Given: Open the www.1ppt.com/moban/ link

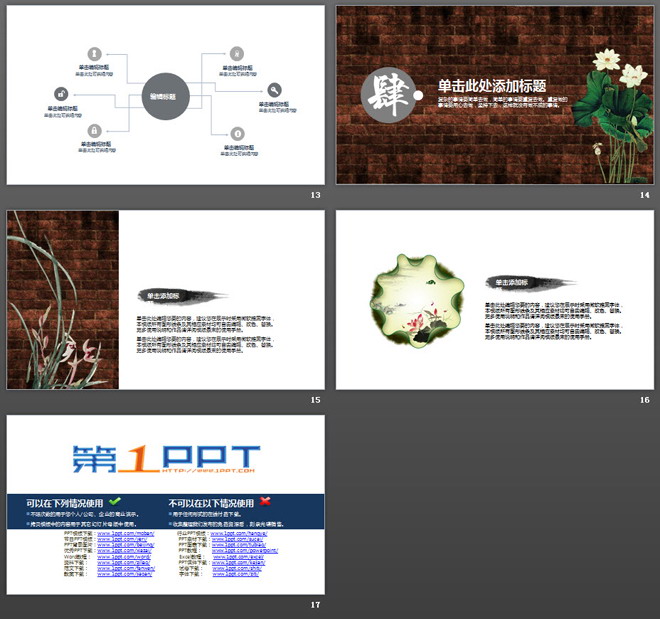Looking at the screenshot, I should 125,534.
